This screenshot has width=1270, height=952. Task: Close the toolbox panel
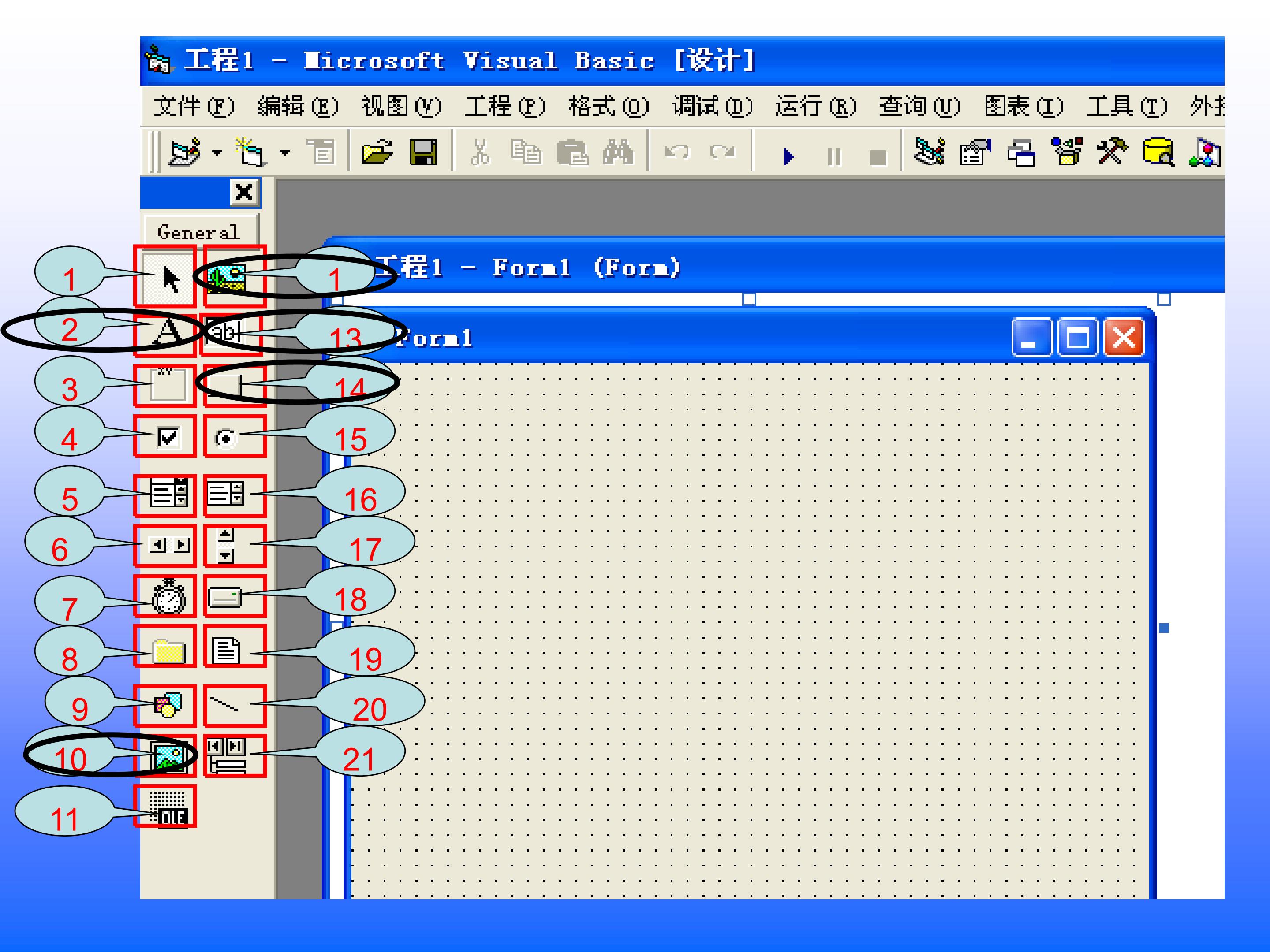(244, 192)
